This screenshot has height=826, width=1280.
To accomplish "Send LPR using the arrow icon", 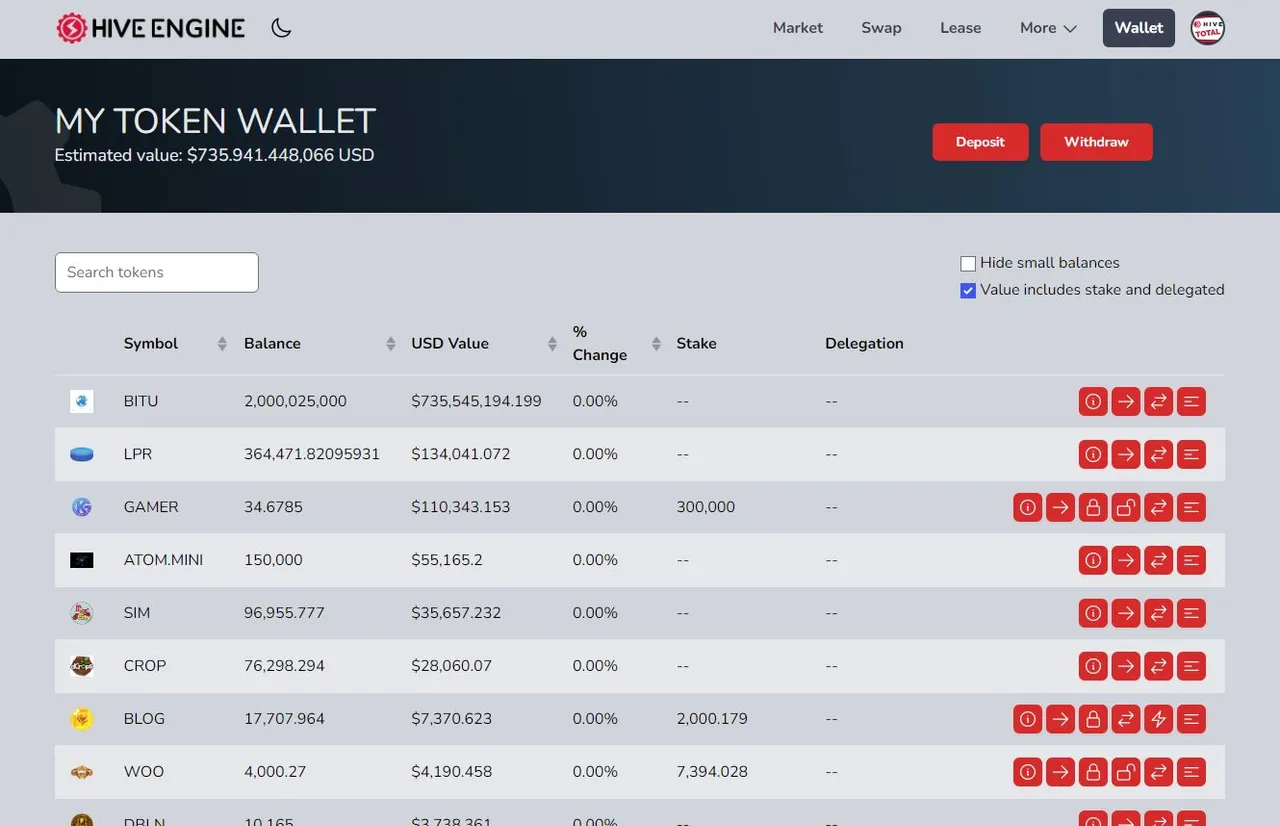I will tap(1126, 455).
